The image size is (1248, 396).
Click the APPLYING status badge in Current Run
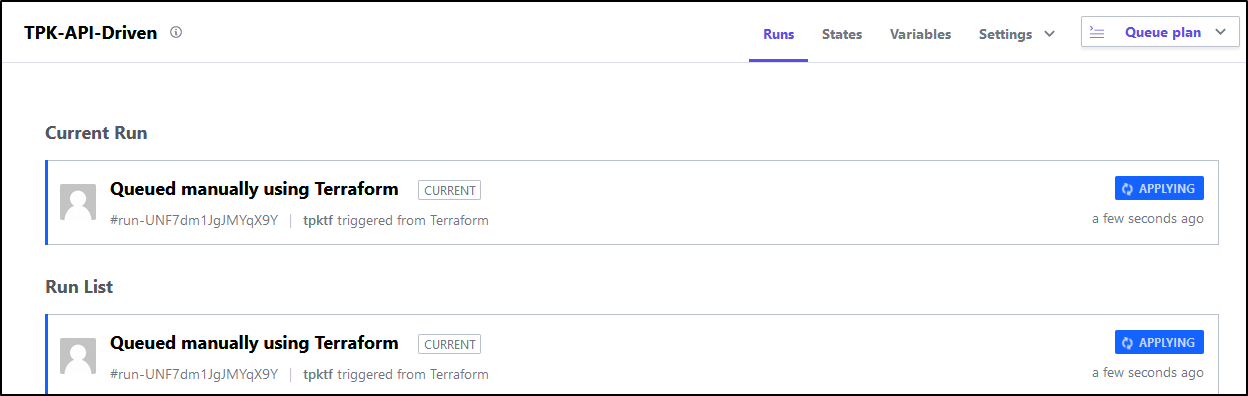pos(1159,189)
